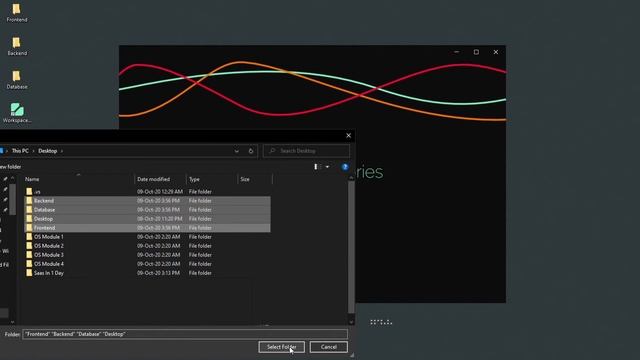The width and height of the screenshot is (640, 360).
Task: Select the OS Module 1 folder
Action: (147, 237)
